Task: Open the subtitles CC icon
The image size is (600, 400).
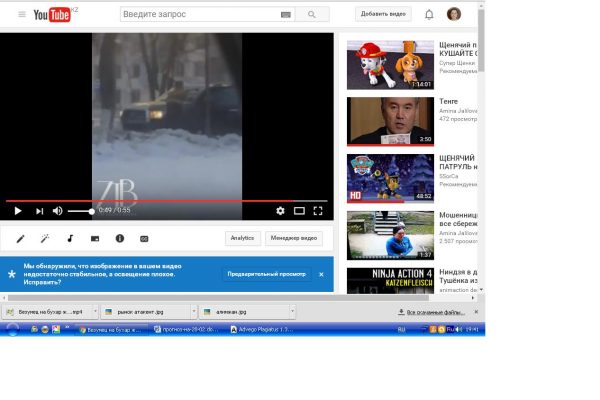Action: 144,239
